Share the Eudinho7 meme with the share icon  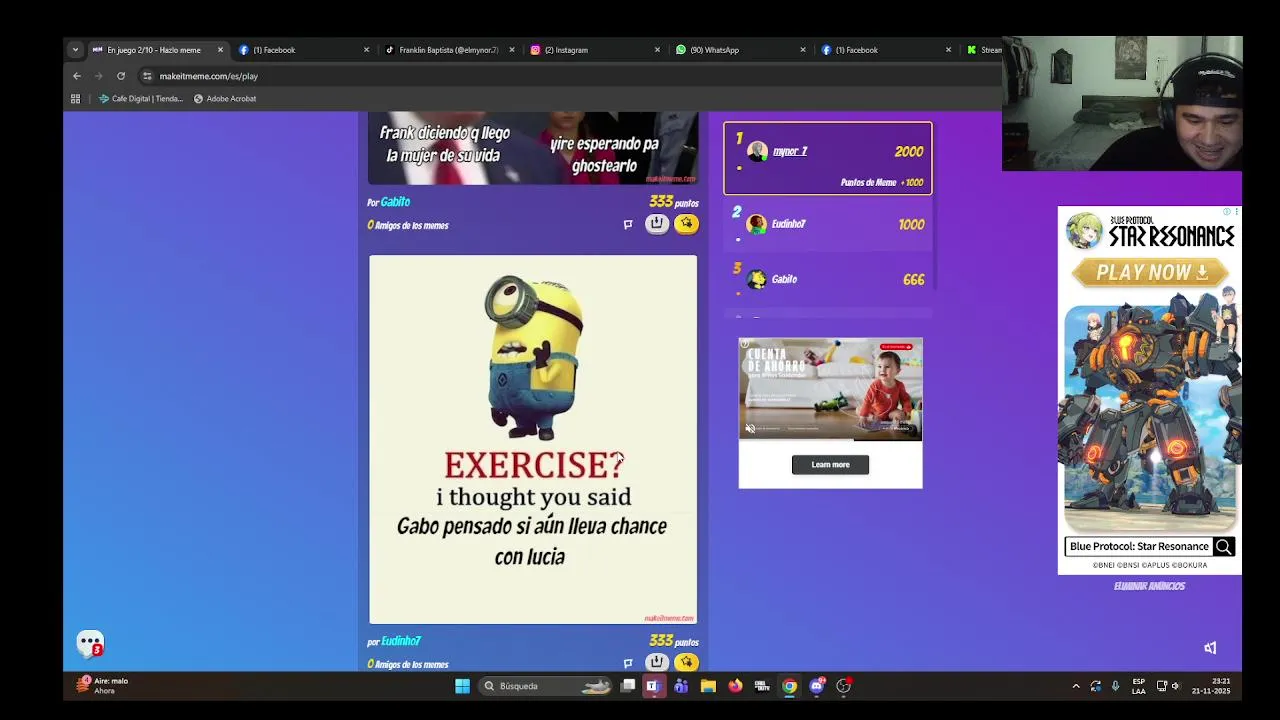tap(656, 662)
